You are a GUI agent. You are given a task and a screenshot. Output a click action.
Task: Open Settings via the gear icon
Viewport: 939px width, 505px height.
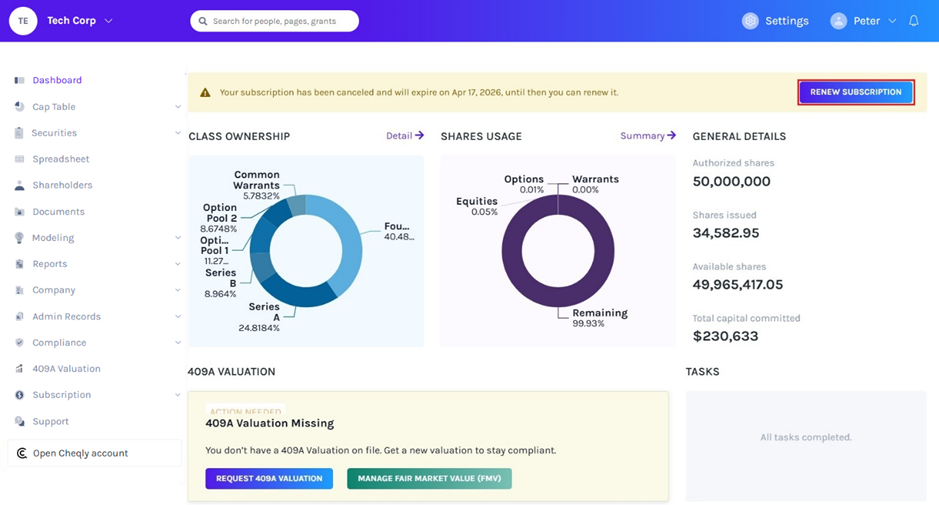[750, 21]
